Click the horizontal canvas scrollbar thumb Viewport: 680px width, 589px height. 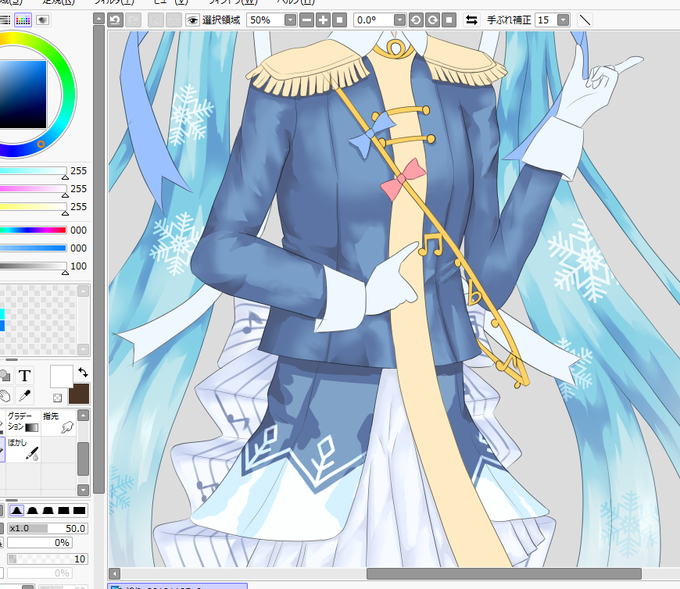tap(504, 574)
